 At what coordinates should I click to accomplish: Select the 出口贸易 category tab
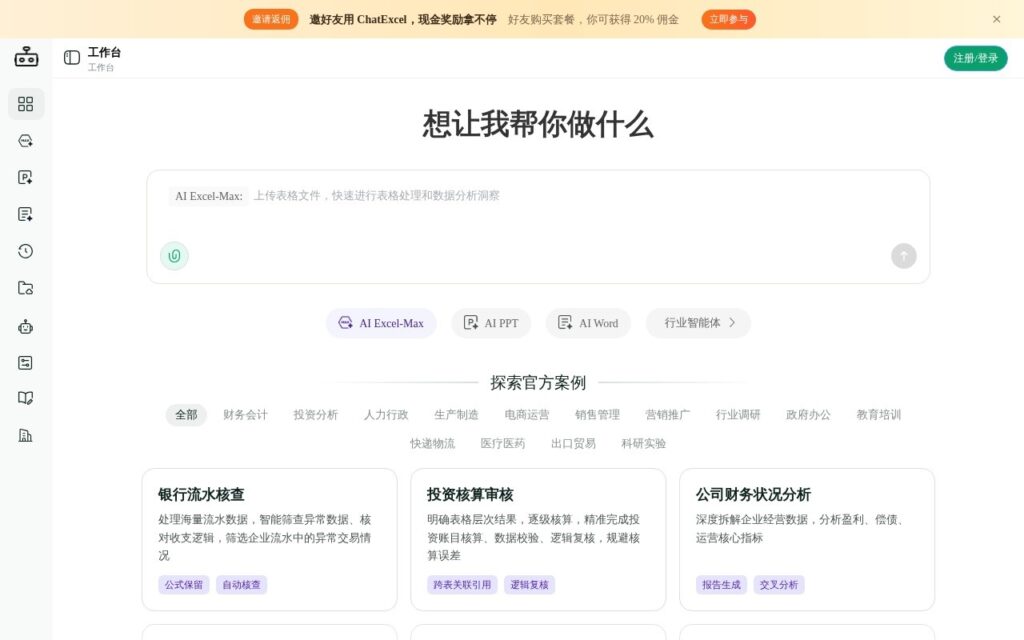click(x=573, y=443)
